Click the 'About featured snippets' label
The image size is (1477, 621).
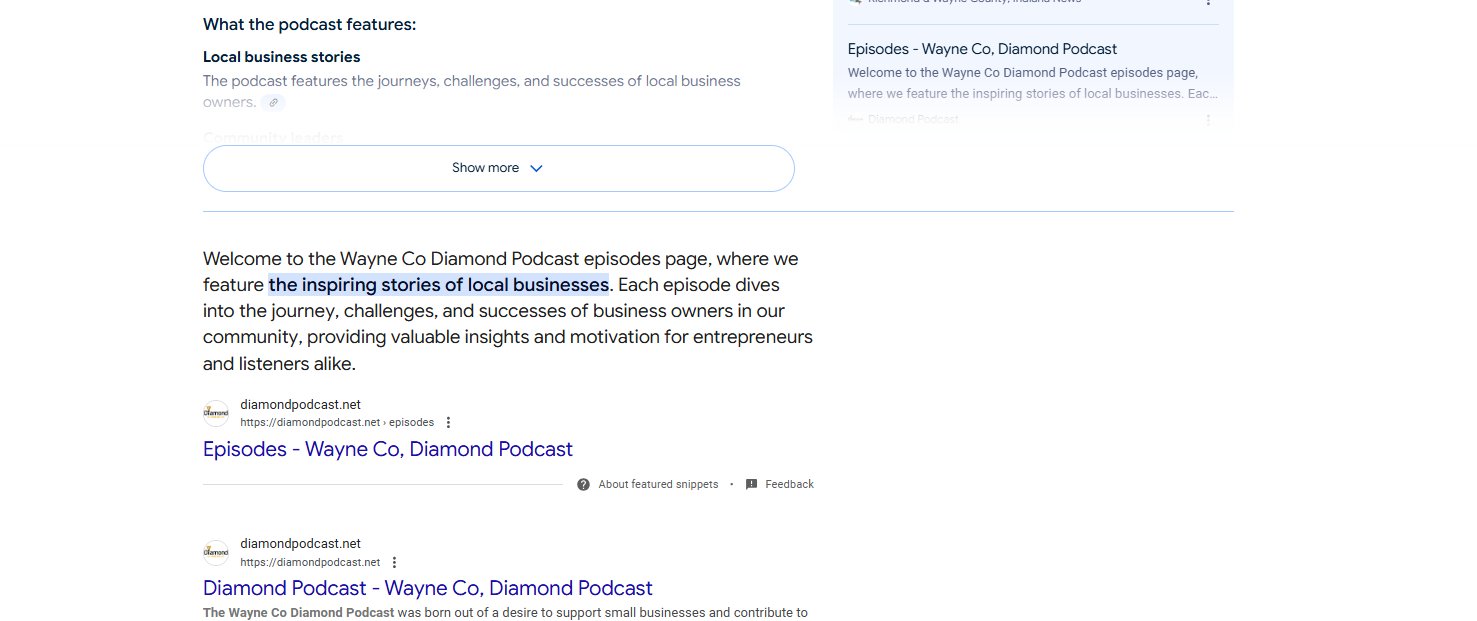pos(657,484)
